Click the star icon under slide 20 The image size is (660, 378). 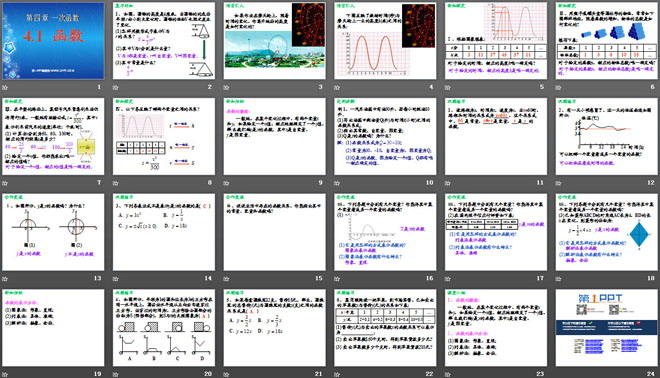point(116,374)
